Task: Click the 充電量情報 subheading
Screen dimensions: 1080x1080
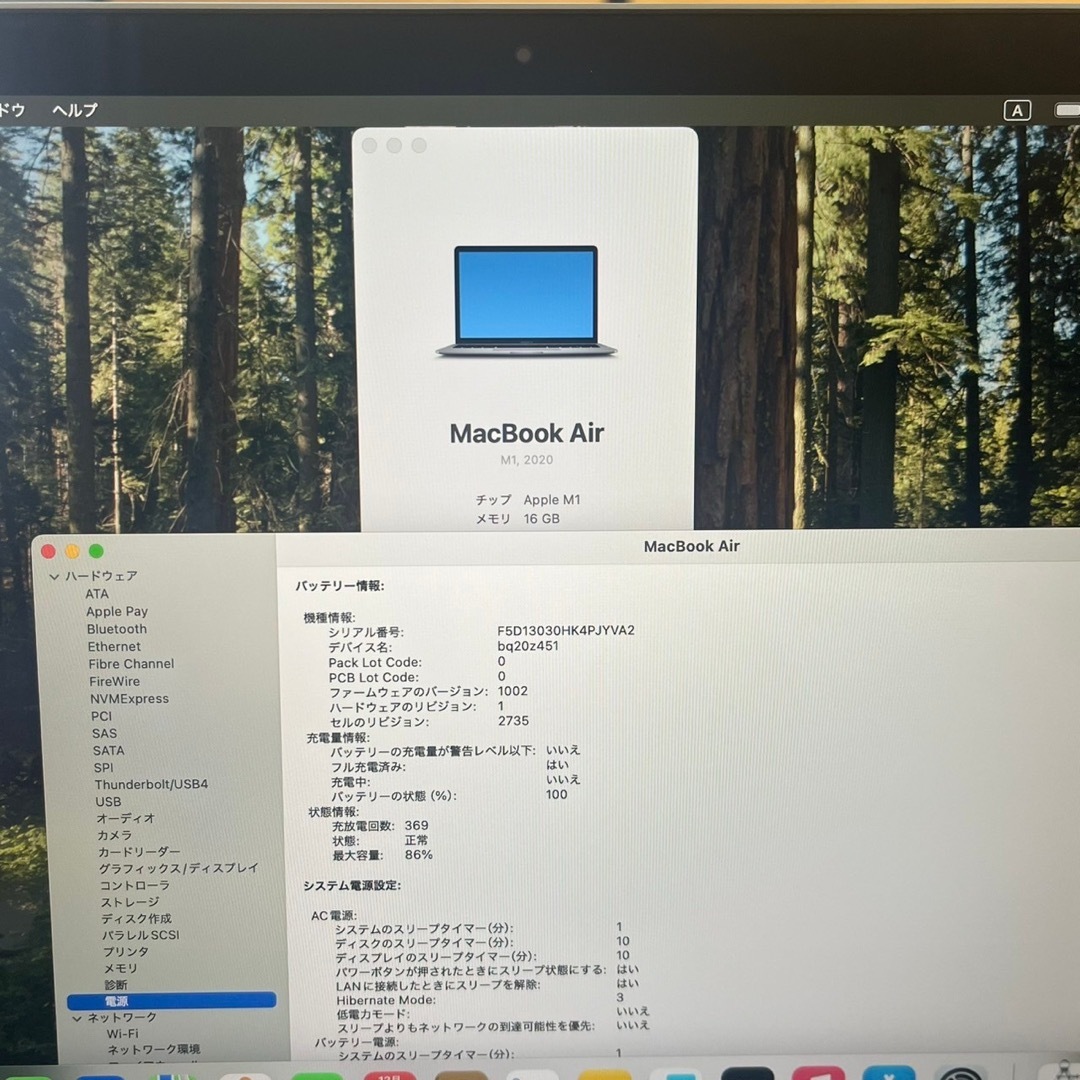Action: point(338,738)
